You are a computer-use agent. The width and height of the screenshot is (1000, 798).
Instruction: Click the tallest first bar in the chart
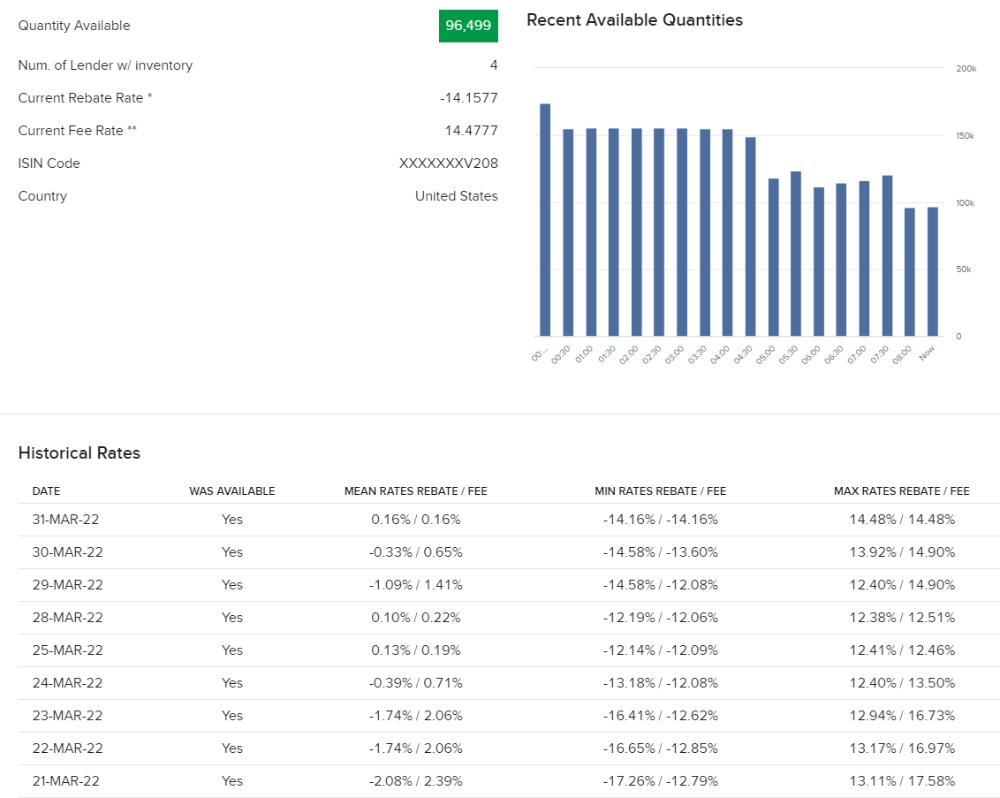(545, 220)
